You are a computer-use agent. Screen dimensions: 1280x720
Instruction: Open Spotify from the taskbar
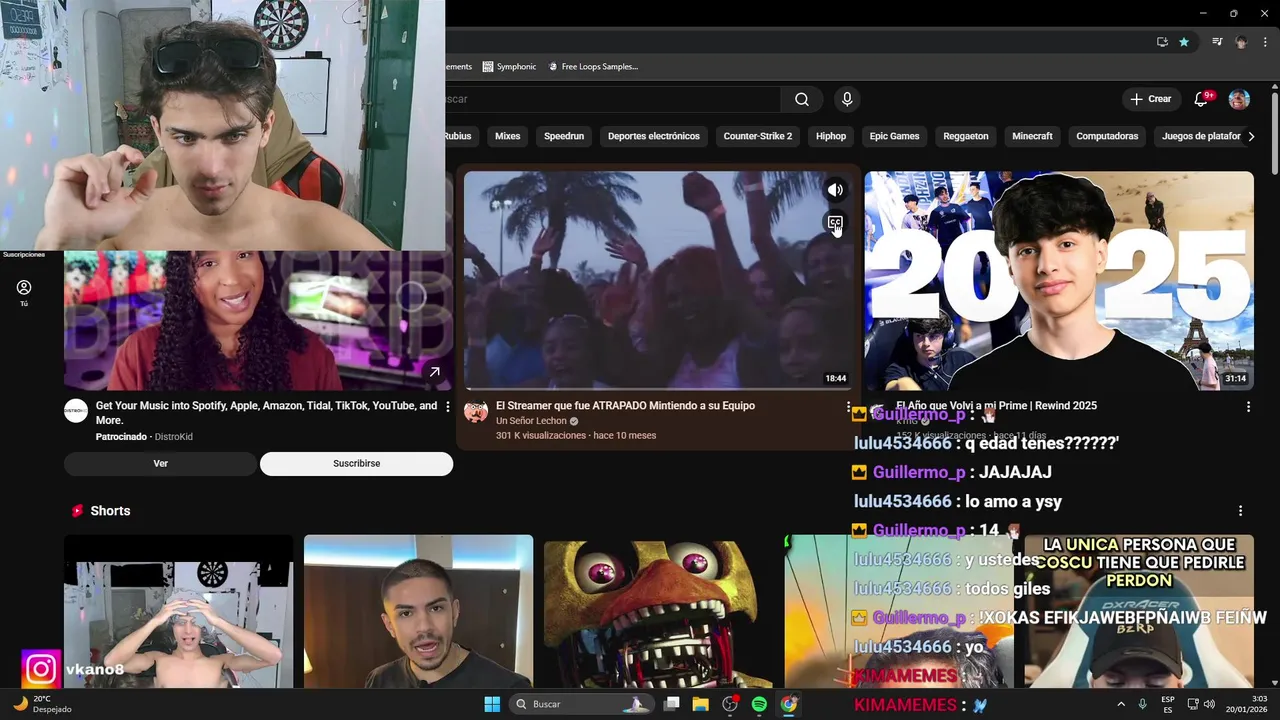point(759,704)
